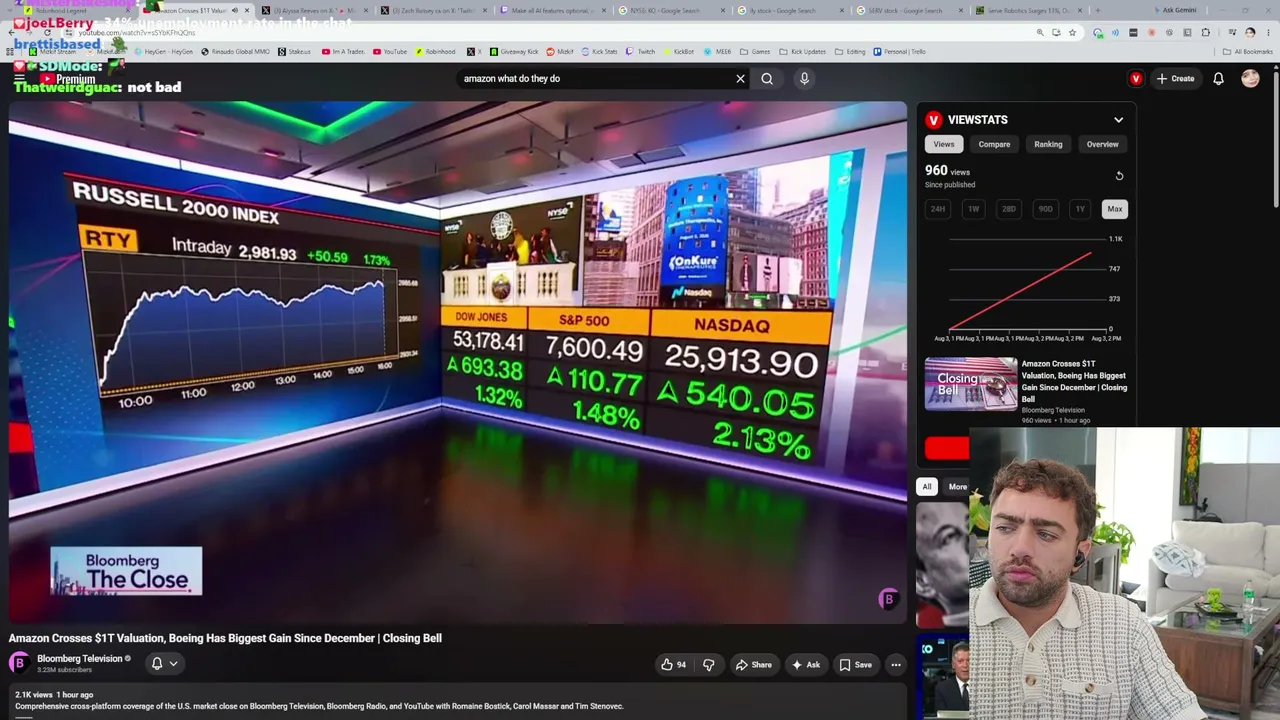Close the SERV stock Google Search tab

coord(960,11)
